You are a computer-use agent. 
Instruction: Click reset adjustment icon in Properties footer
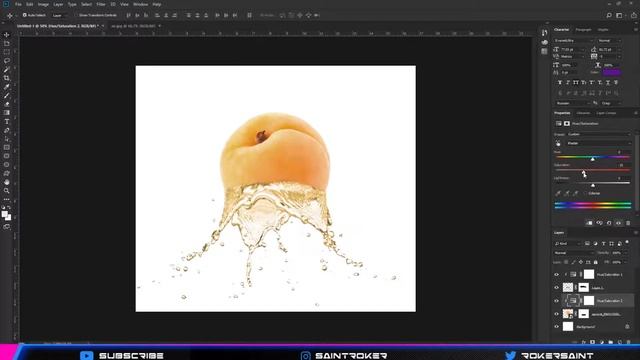tap(609, 223)
